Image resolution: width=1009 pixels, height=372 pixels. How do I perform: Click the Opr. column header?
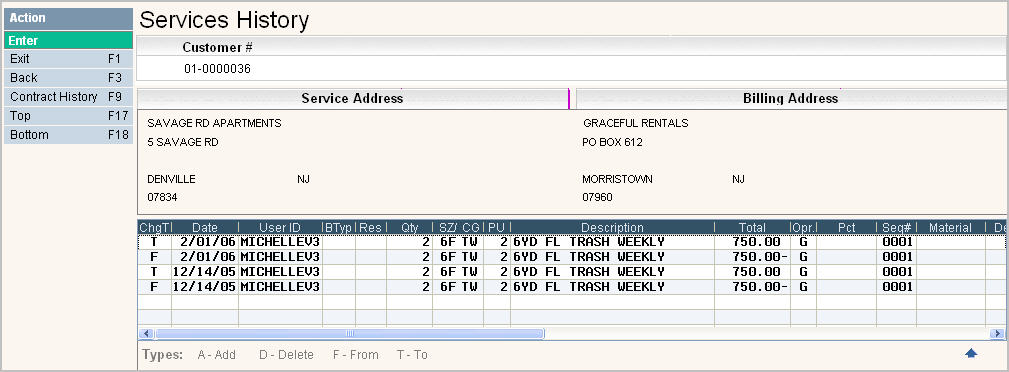coord(803,228)
